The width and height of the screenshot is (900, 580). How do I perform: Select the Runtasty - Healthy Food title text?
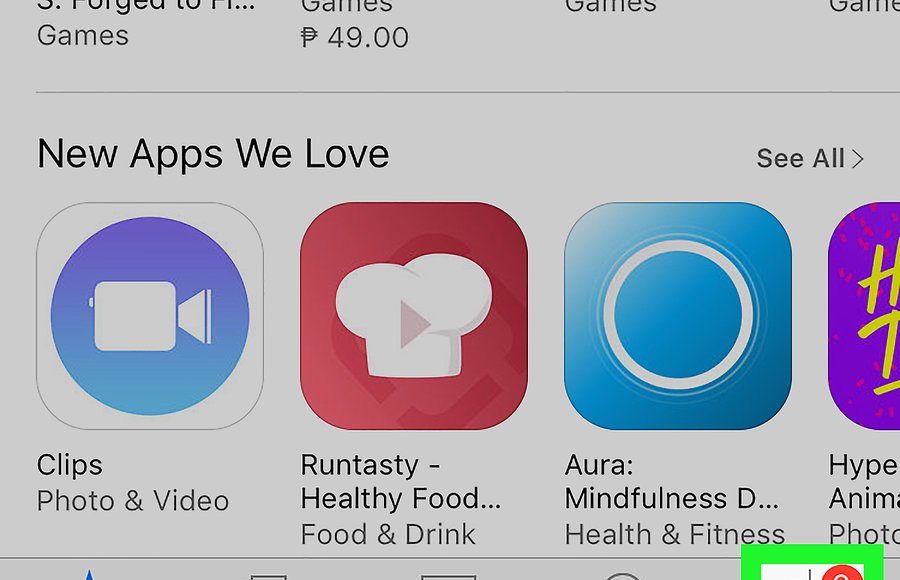pyautogui.click(x=401, y=481)
